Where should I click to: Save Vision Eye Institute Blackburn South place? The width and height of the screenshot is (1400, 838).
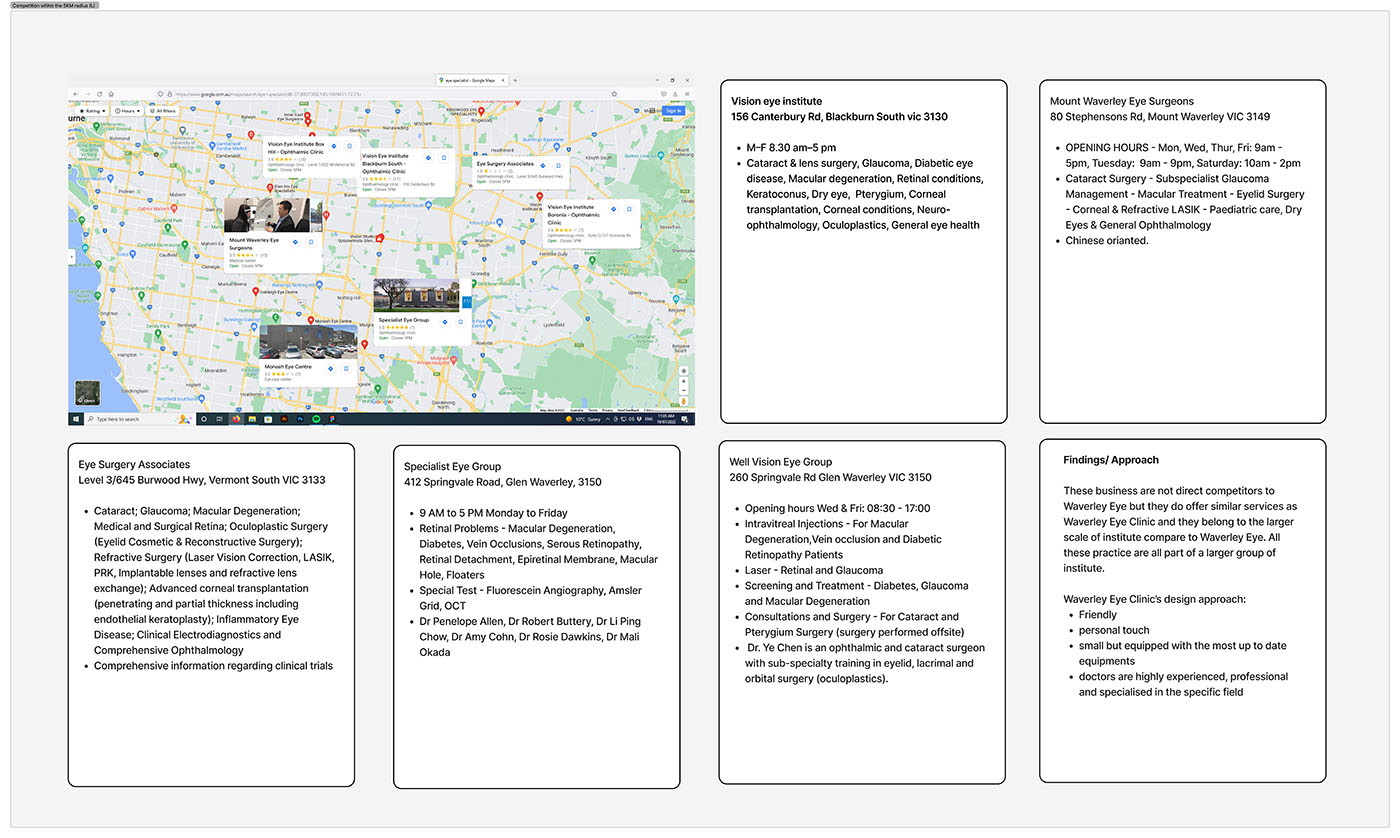pos(444,157)
